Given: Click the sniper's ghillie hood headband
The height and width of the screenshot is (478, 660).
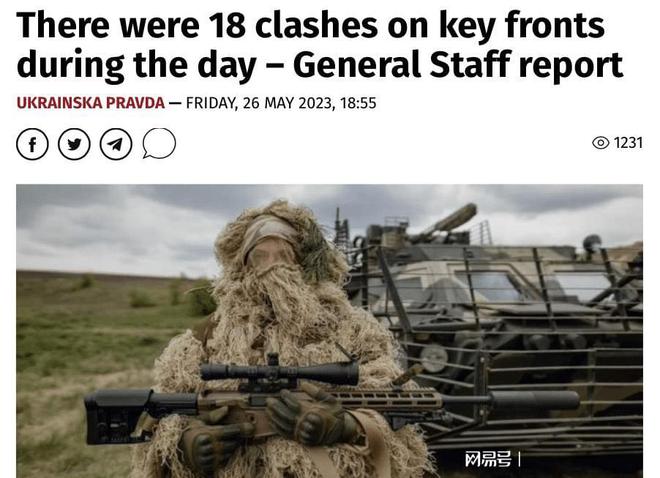Looking at the screenshot, I should coord(269,231).
